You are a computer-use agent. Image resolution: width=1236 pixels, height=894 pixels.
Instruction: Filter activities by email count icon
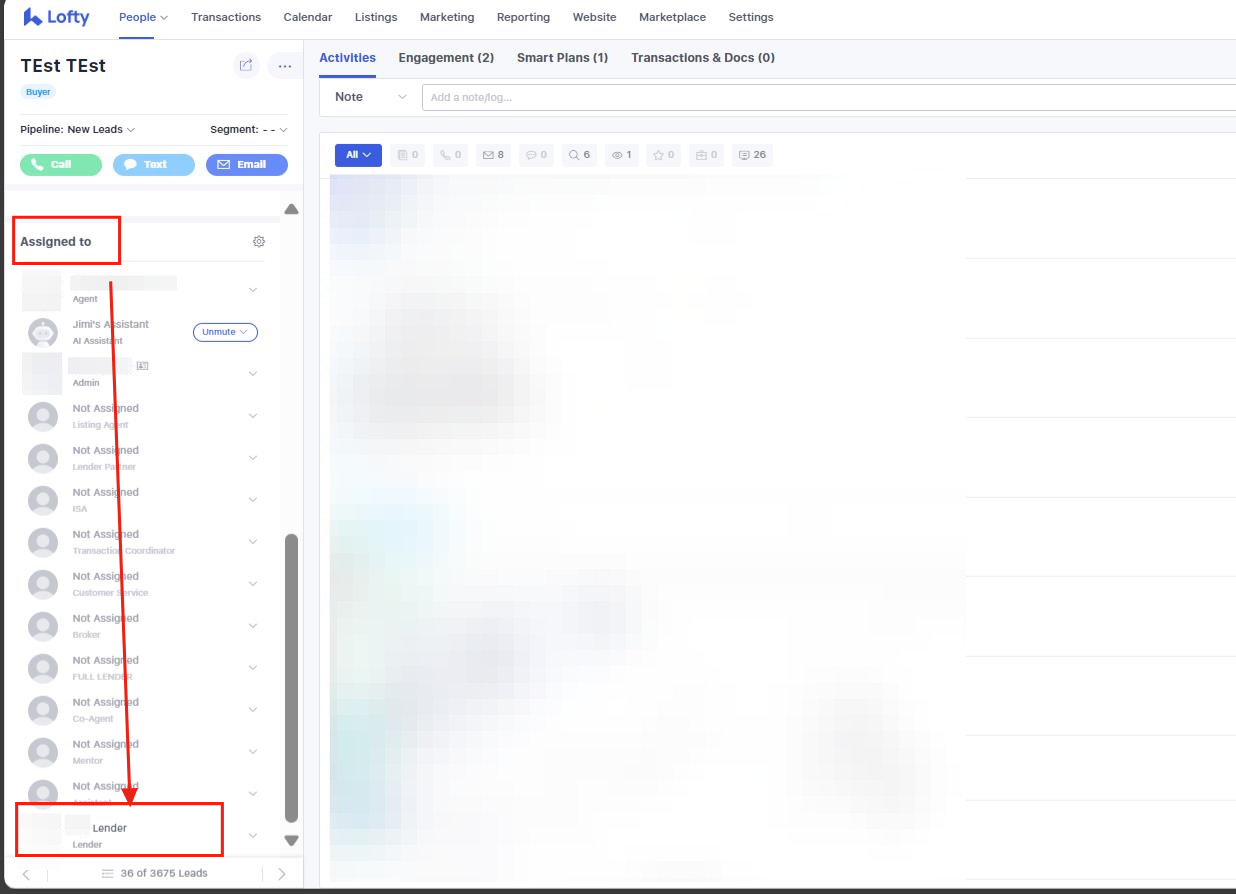[x=492, y=155]
